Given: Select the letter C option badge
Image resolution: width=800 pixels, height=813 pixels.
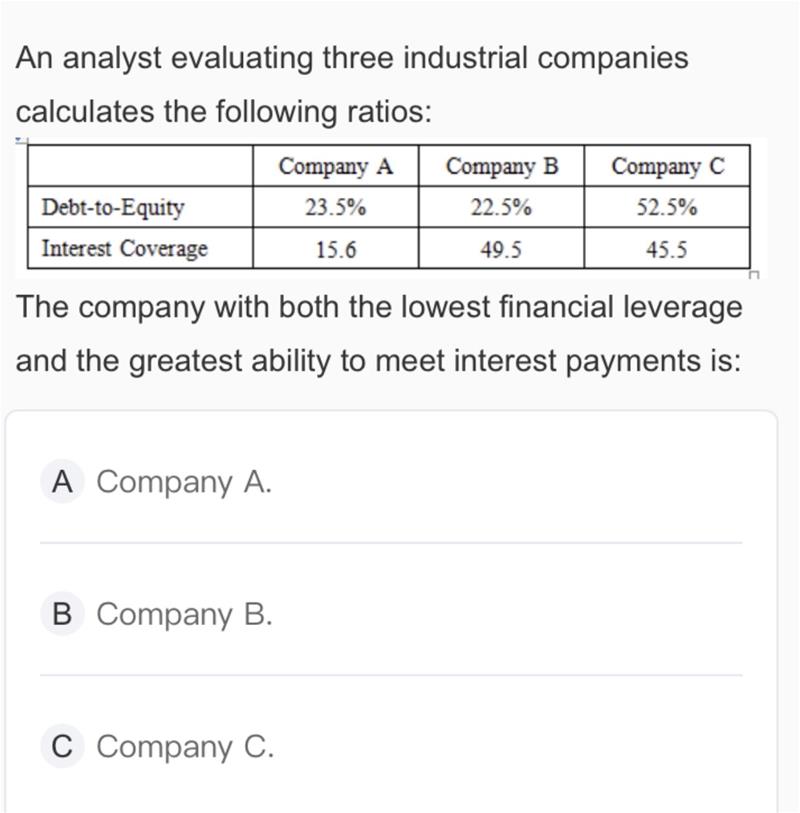Looking at the screenshot, I should coord(61,746).
